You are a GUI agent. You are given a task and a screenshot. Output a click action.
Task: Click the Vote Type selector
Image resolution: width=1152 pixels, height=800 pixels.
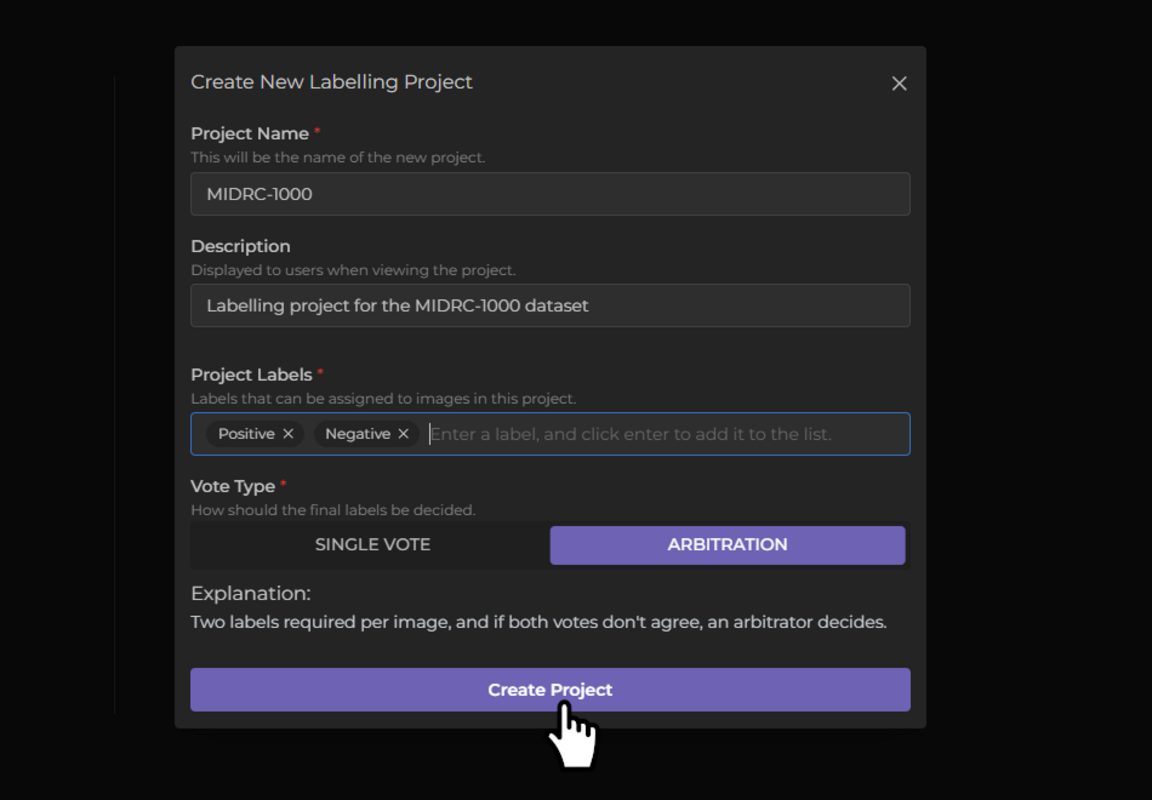tap(550, 544)
